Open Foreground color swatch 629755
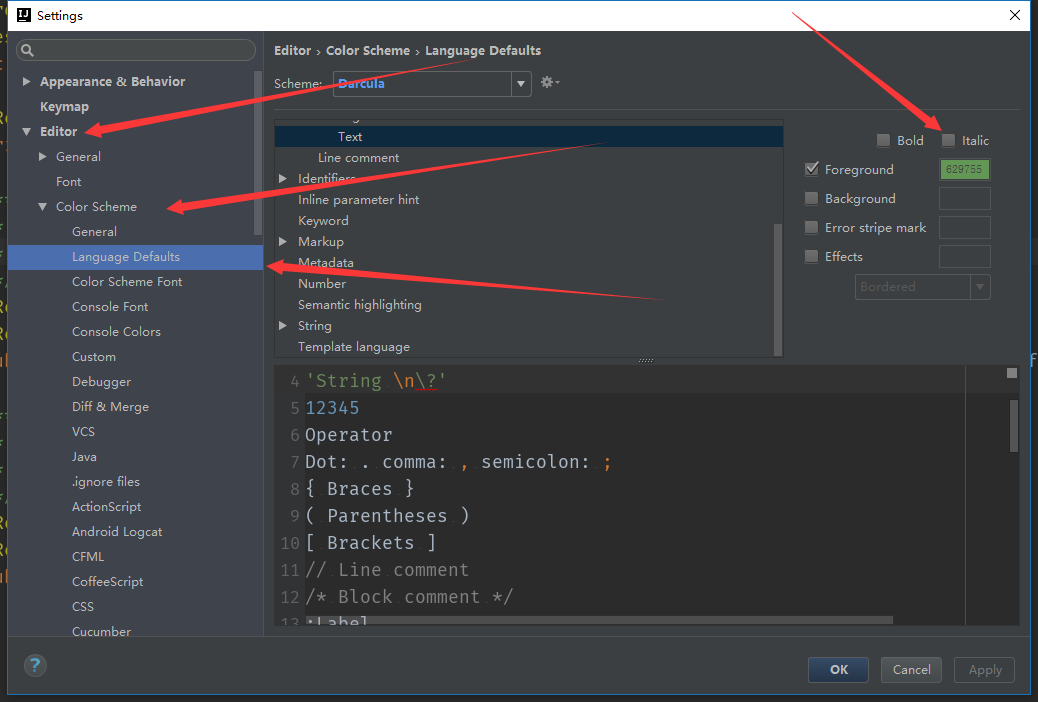 (965, 170)
